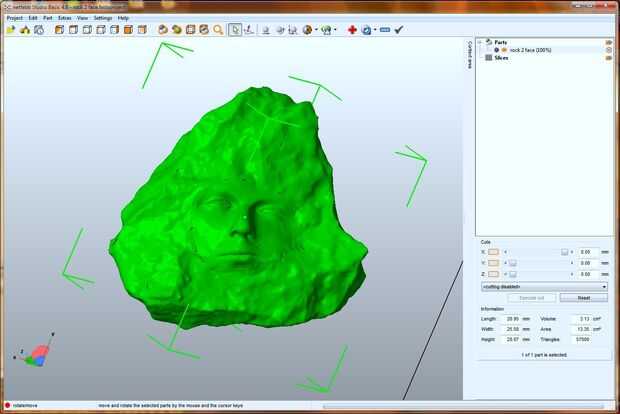The width and height of the screenshot is (620, 414).
Task: Select the 'rock 2 face' part in tree
Action: pyautogui.click(x=530, y=50)
